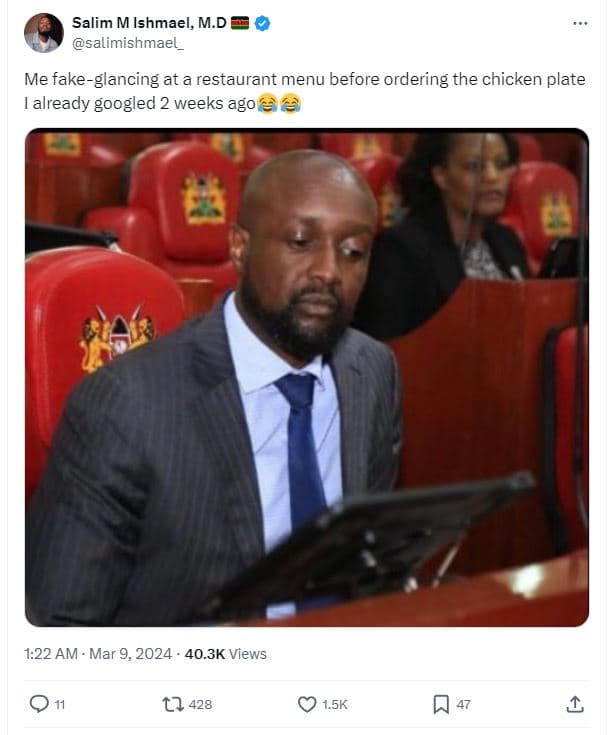
Task: Click the 47 bookmarks count
Action: tap(463, 704)
